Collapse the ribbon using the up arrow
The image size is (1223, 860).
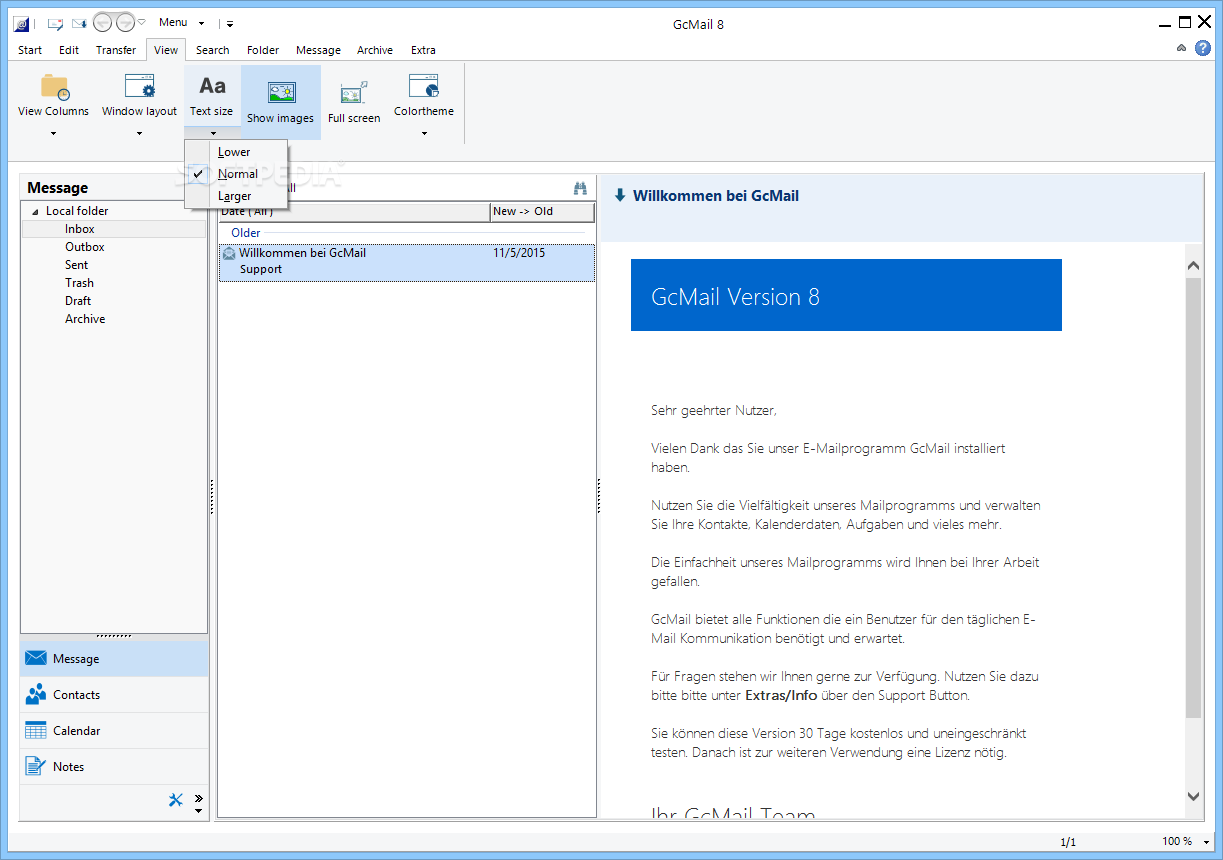pyautogui.click(x=1181, y=48)
